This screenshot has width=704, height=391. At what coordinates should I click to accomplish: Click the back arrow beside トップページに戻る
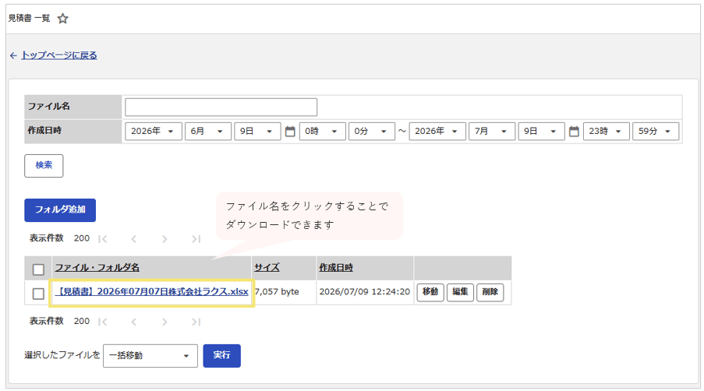coord(13,56)
